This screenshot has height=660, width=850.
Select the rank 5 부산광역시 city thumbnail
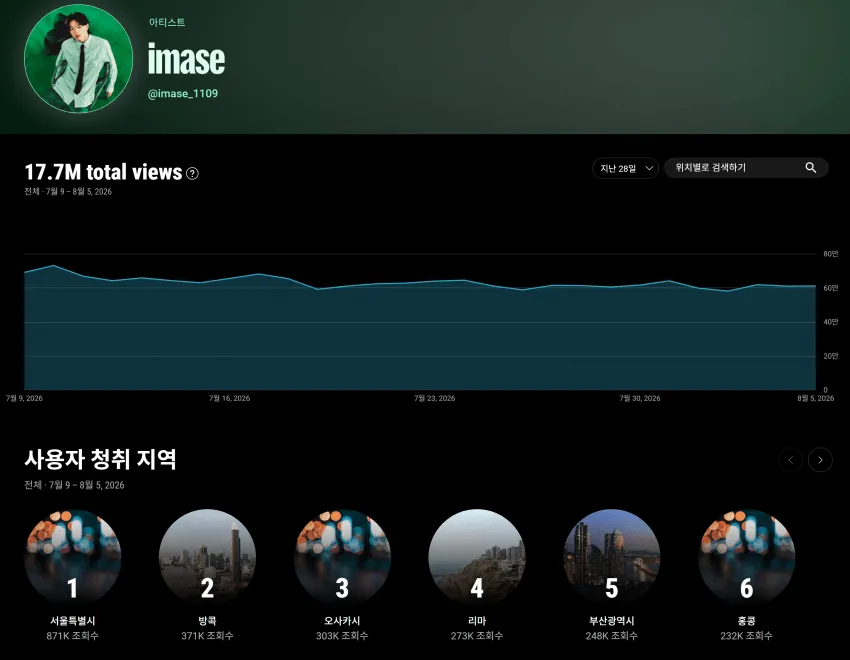pos(611,557)
